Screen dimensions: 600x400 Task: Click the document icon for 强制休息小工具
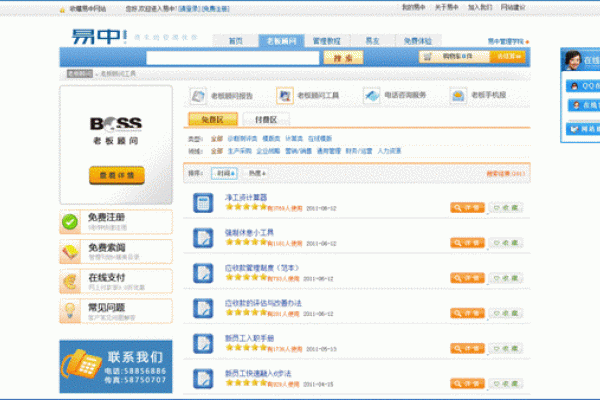pos(203,238)
